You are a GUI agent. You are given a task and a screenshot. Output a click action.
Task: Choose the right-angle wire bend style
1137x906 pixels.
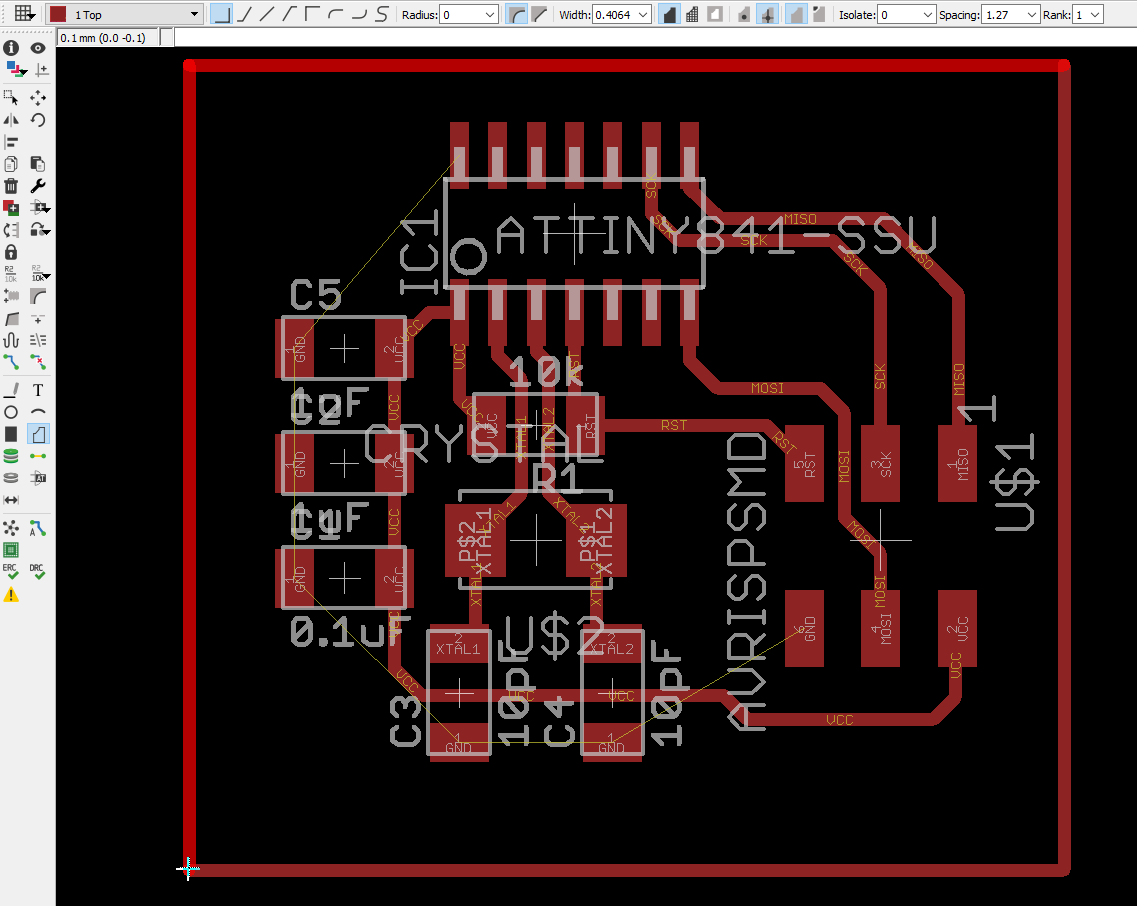pyautogui.click(x=222, y=14)
